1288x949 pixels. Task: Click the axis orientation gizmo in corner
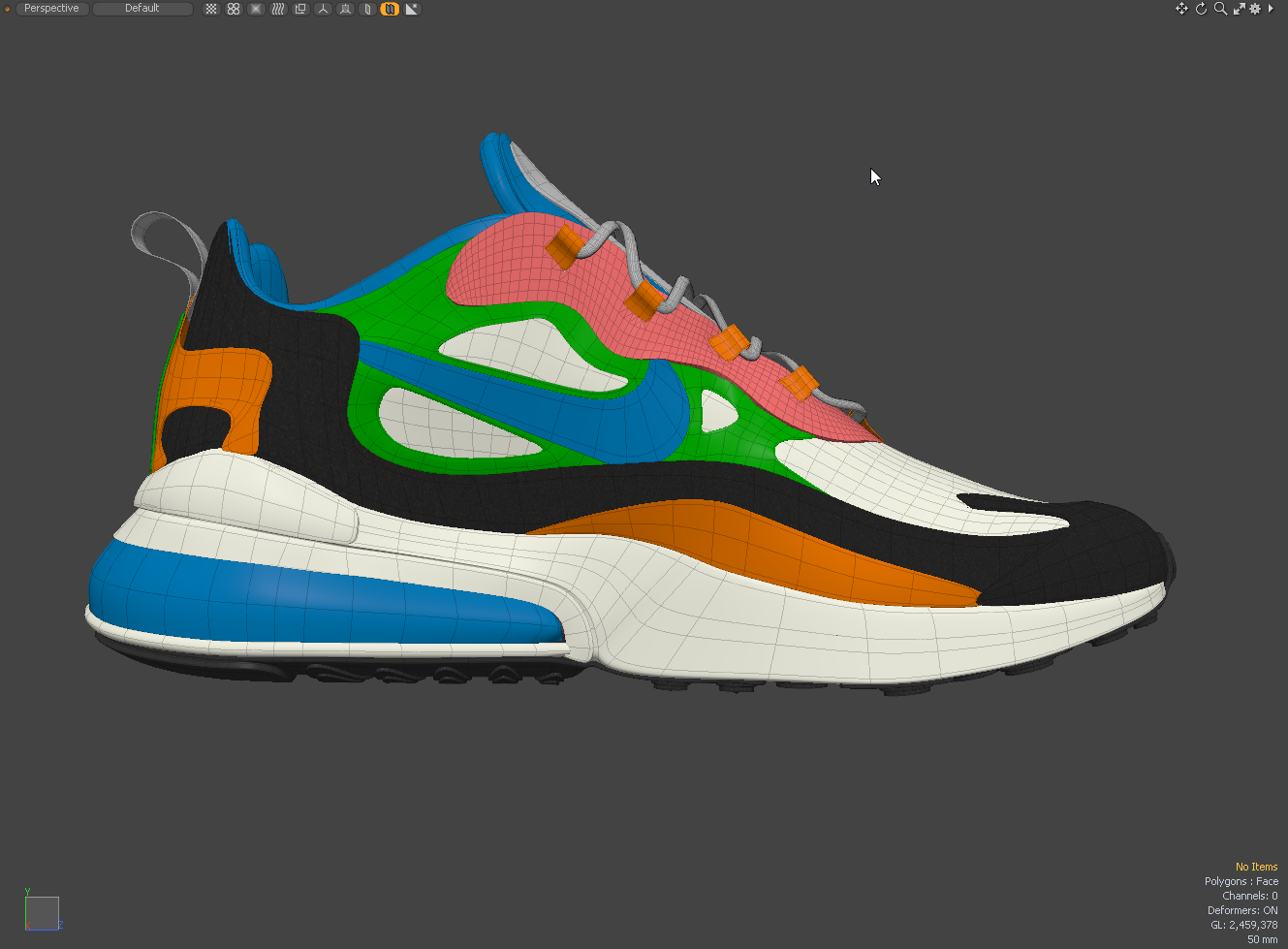[42, 911]
